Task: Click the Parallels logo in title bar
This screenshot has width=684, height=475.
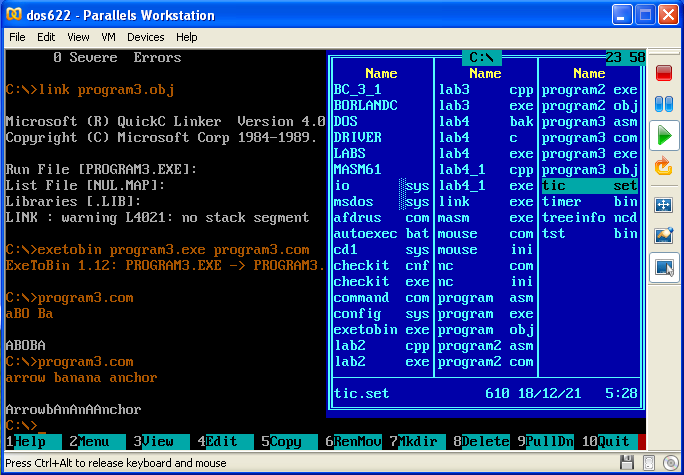Action: click(14, 14)
